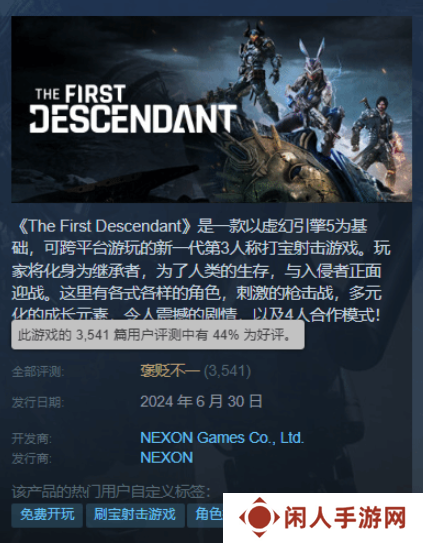Click the red compass logo icon of 闲人手游网
The width and height of the screenshot is (423, 543).
click(259, 517)
